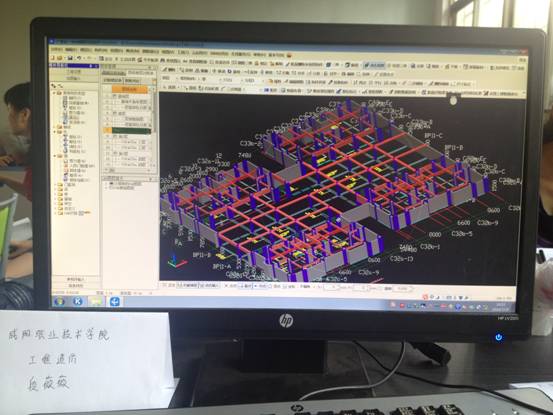This screenshot has width=553, height=415.
Task: Click the 报表预览 button at bottom of left panel
Action: click(75, 285)
